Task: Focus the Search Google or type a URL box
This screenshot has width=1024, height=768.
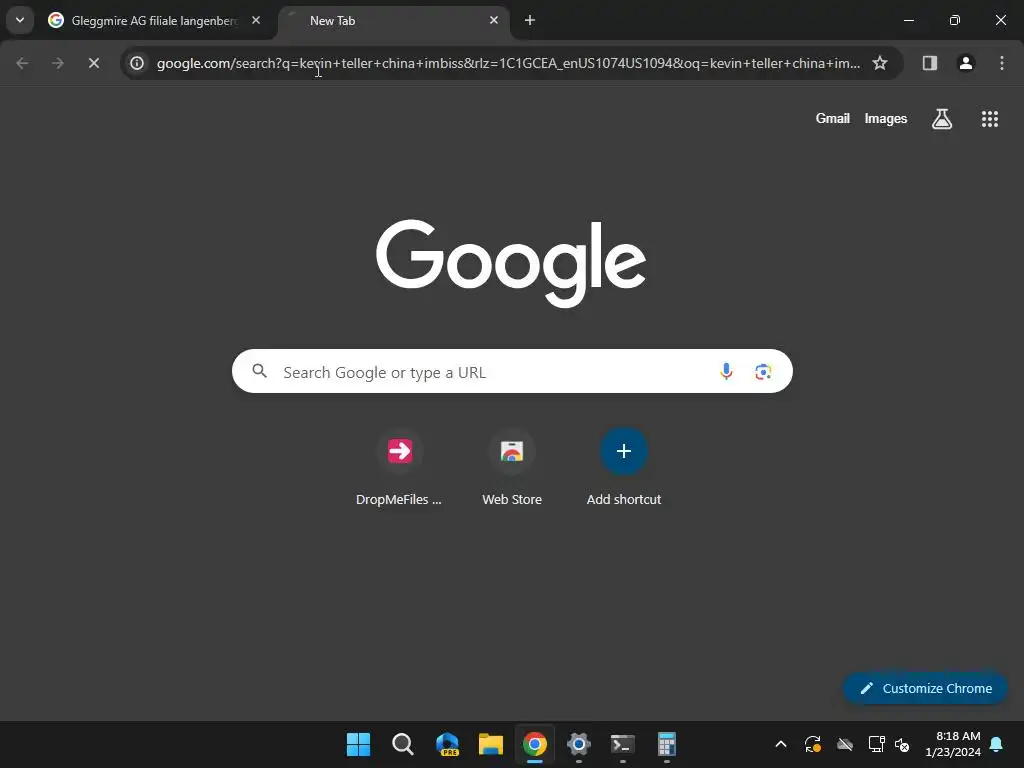Action: (512, 372)
